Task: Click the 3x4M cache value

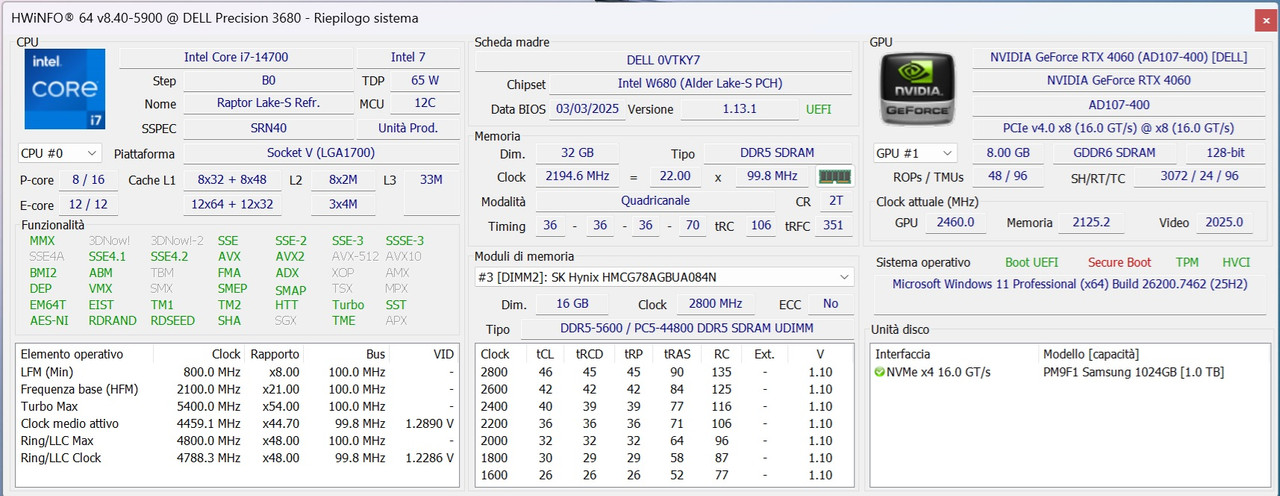Action: coord(343,204)
